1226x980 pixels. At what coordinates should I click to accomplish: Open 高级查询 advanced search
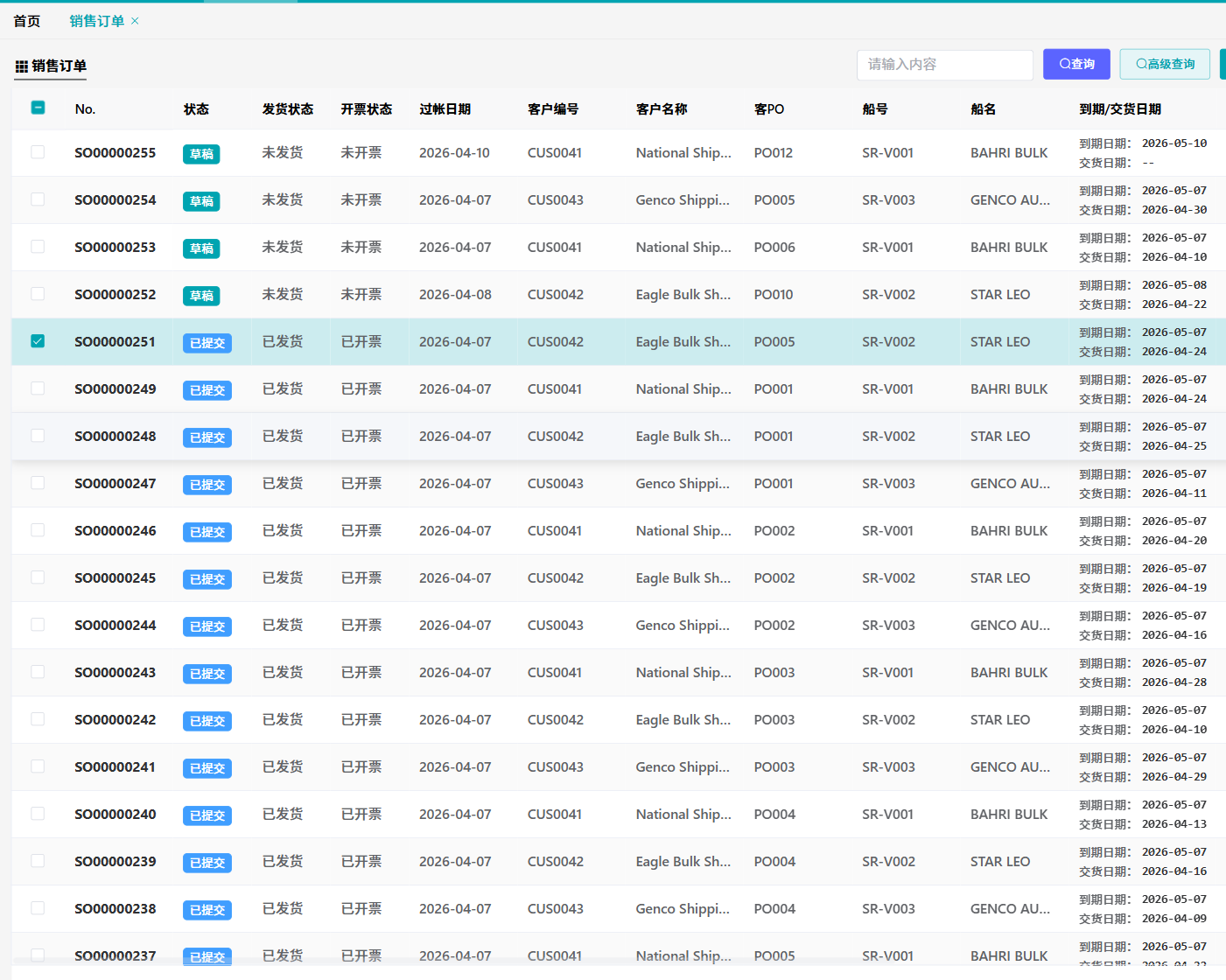click(1165, 64)
